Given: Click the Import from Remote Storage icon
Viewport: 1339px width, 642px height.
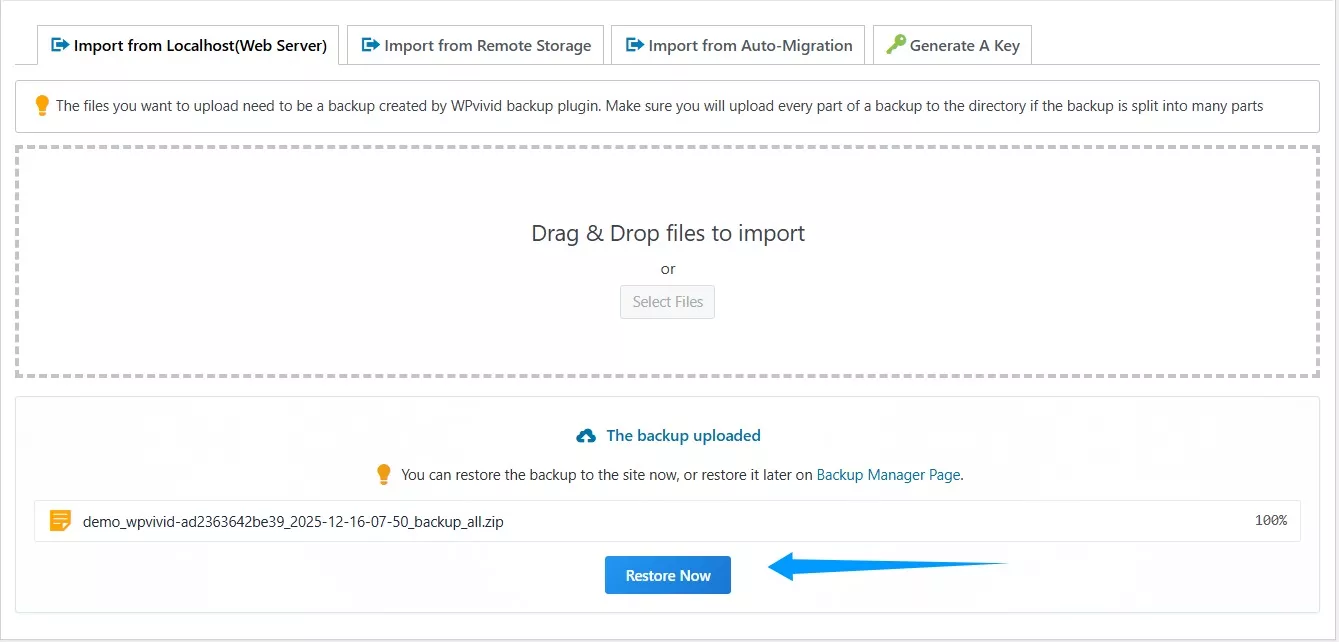Looking at the screenshot, I should pos(371,45).
